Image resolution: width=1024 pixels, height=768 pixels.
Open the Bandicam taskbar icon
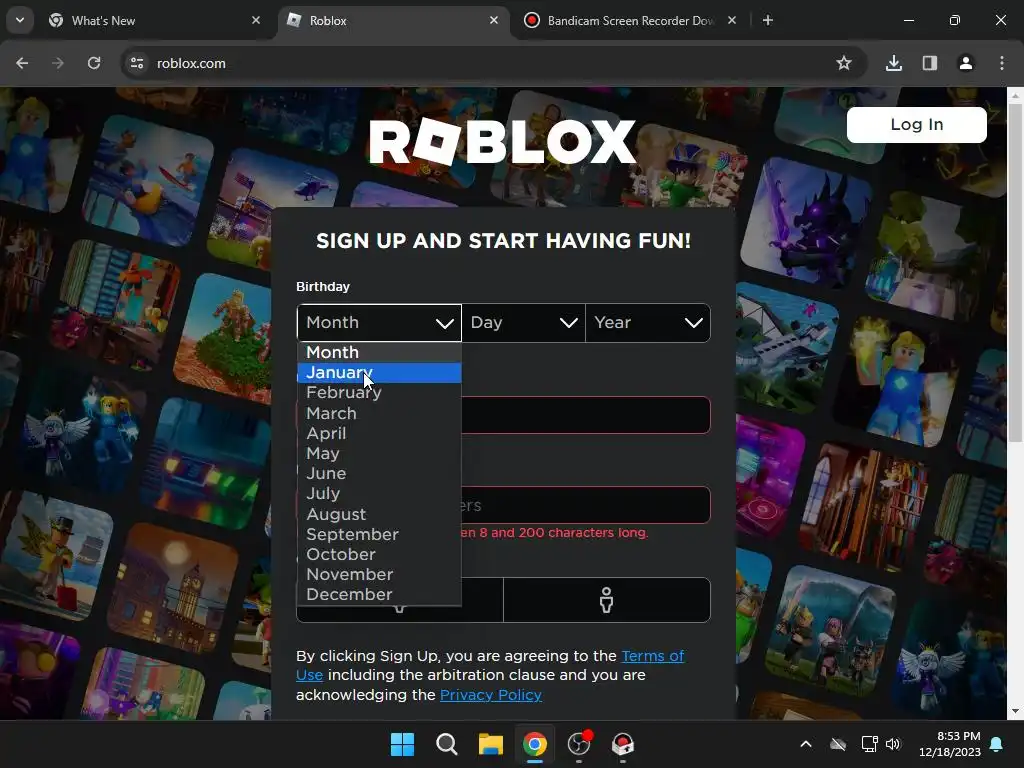tap(622, 744)
